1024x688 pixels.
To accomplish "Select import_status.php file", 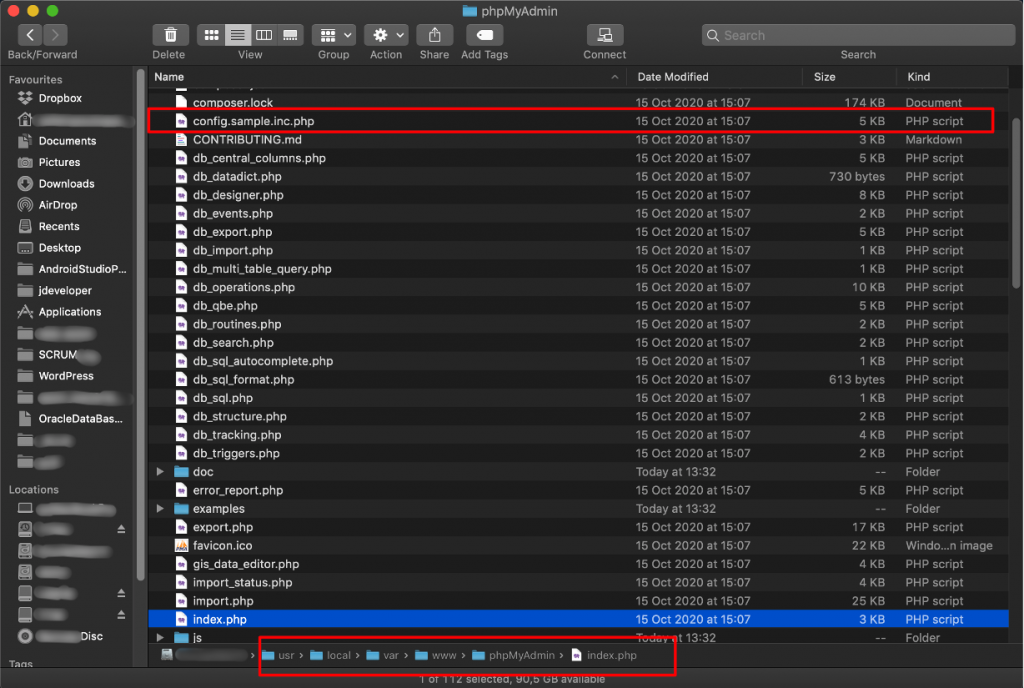I will (579, 582).
